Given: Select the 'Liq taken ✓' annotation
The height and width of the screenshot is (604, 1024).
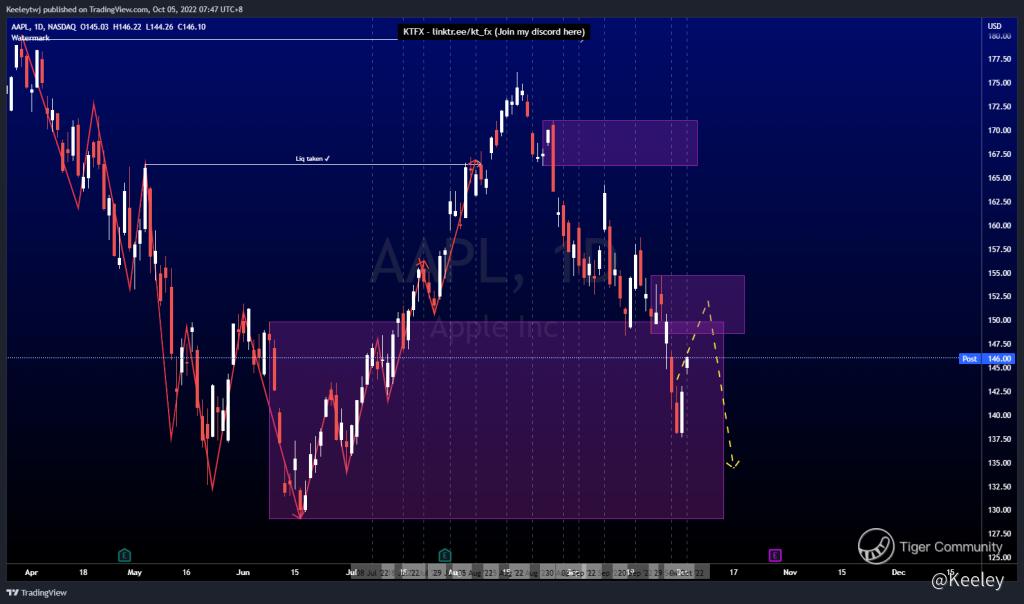Looking at the screenshot, I should (x=313, y=159).
